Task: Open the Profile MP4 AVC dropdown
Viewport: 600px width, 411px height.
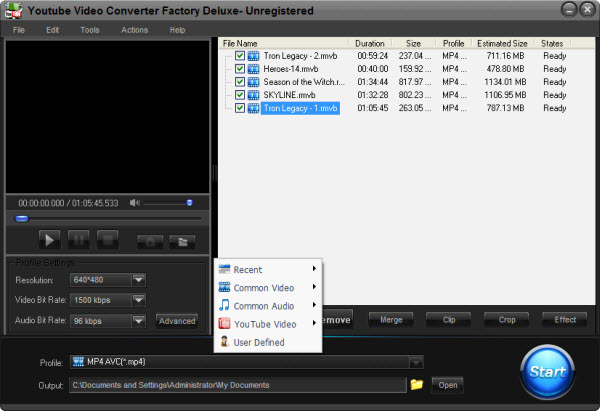Action: [416, 362]
